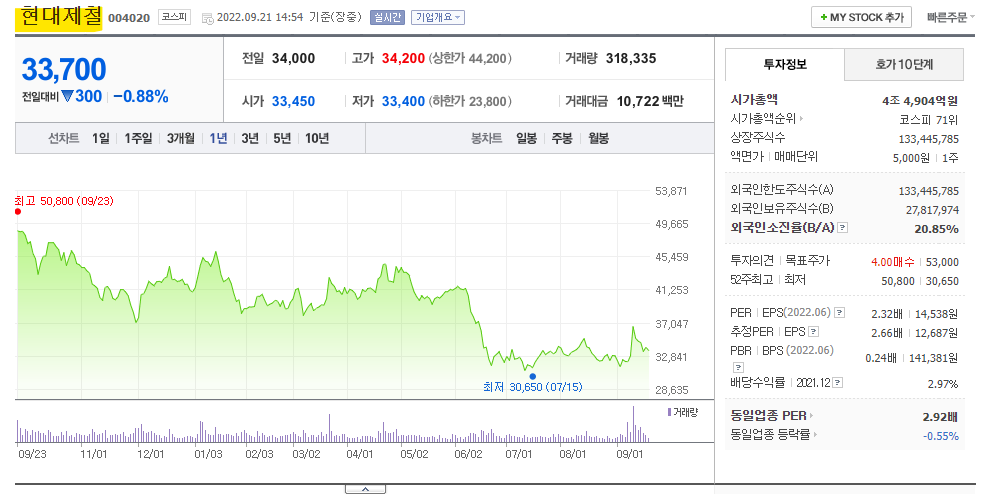Image resolution: width=986 pixels, height=494 pixels.
Task: Show the 월봉 monthly candle chart
Action: [x=598, y=138]
